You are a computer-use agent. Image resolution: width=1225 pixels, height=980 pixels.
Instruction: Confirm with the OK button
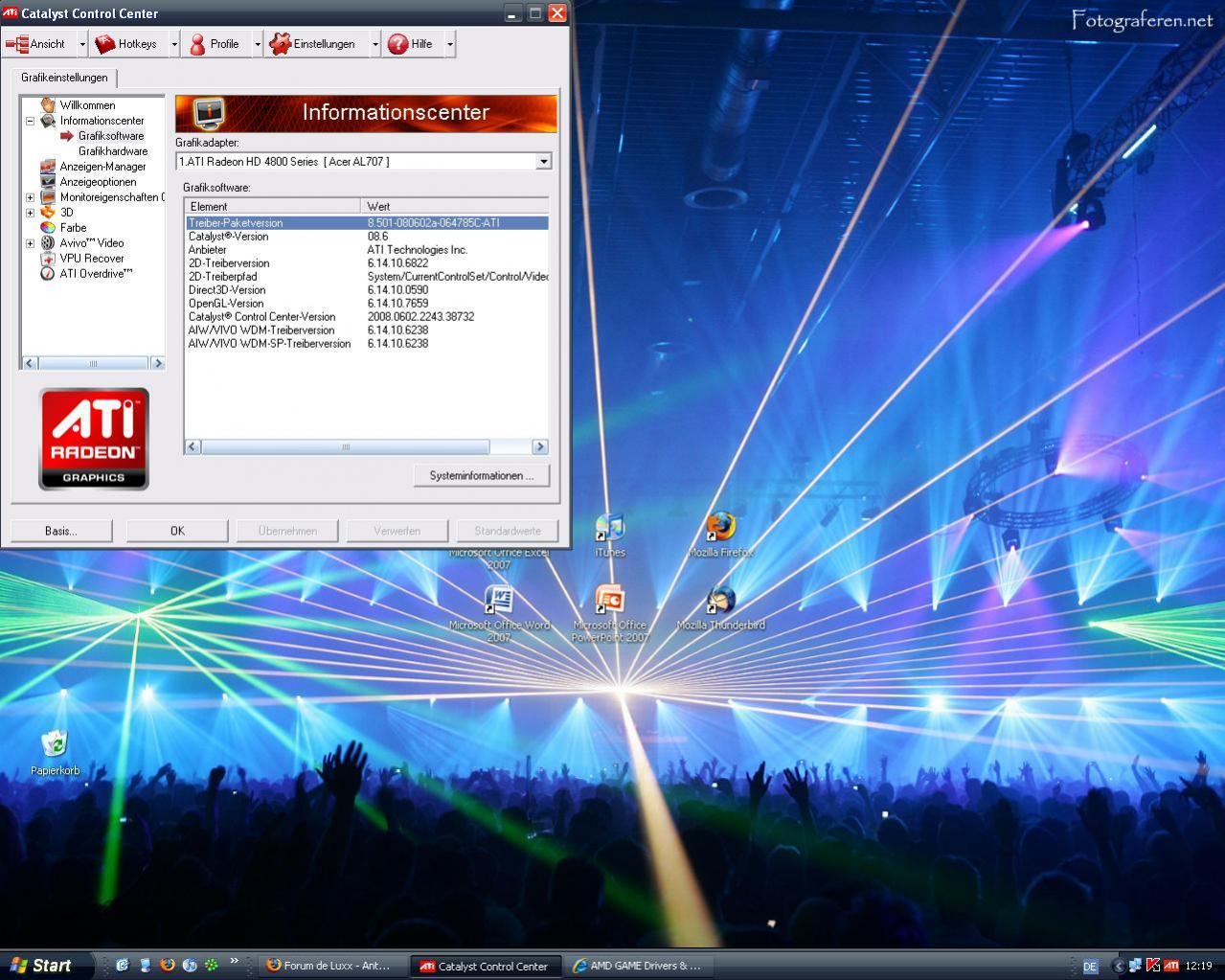point(177,531)
